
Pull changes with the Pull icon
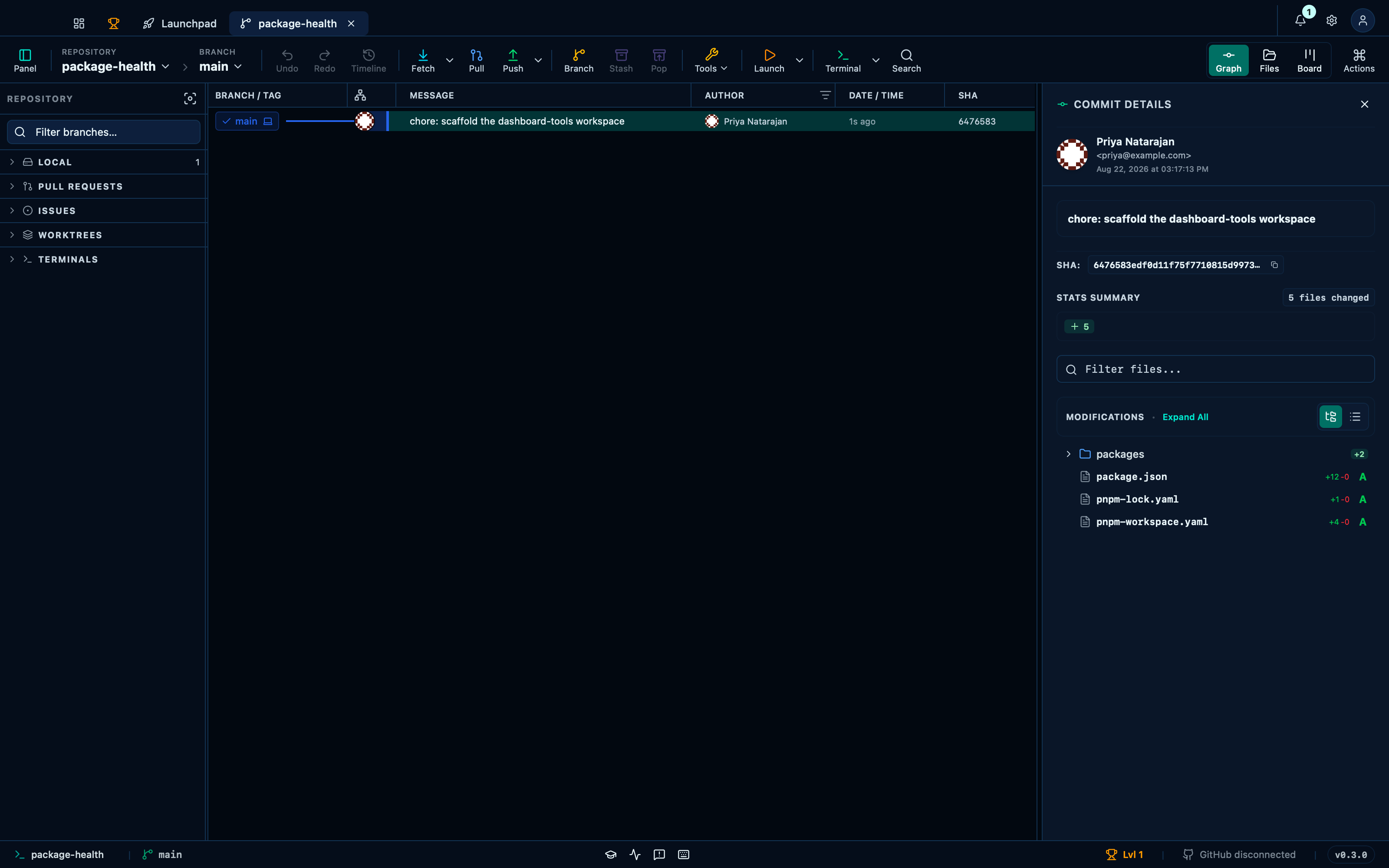coord(477,60)
